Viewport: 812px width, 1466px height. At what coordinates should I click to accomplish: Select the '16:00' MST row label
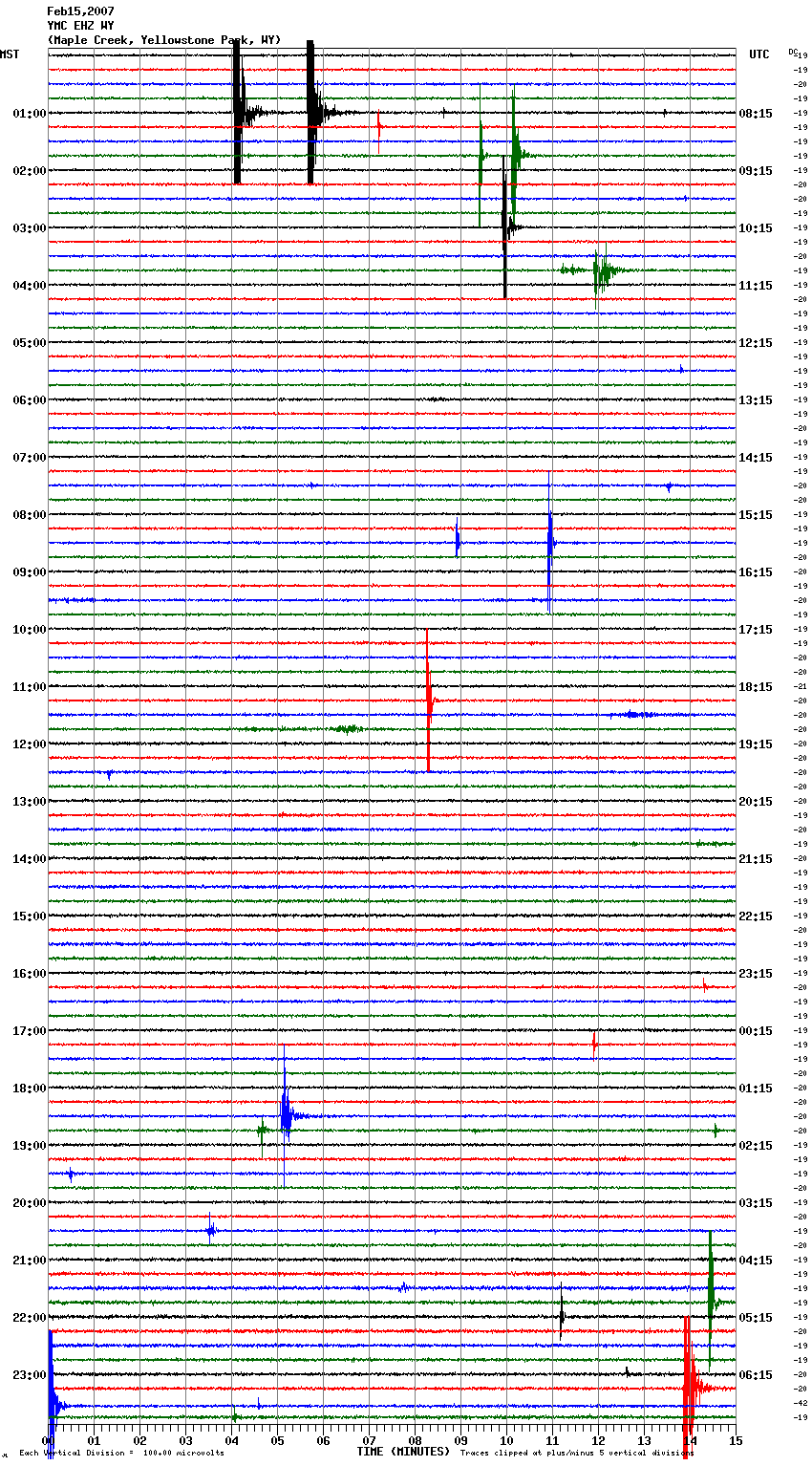click(30, 974)
